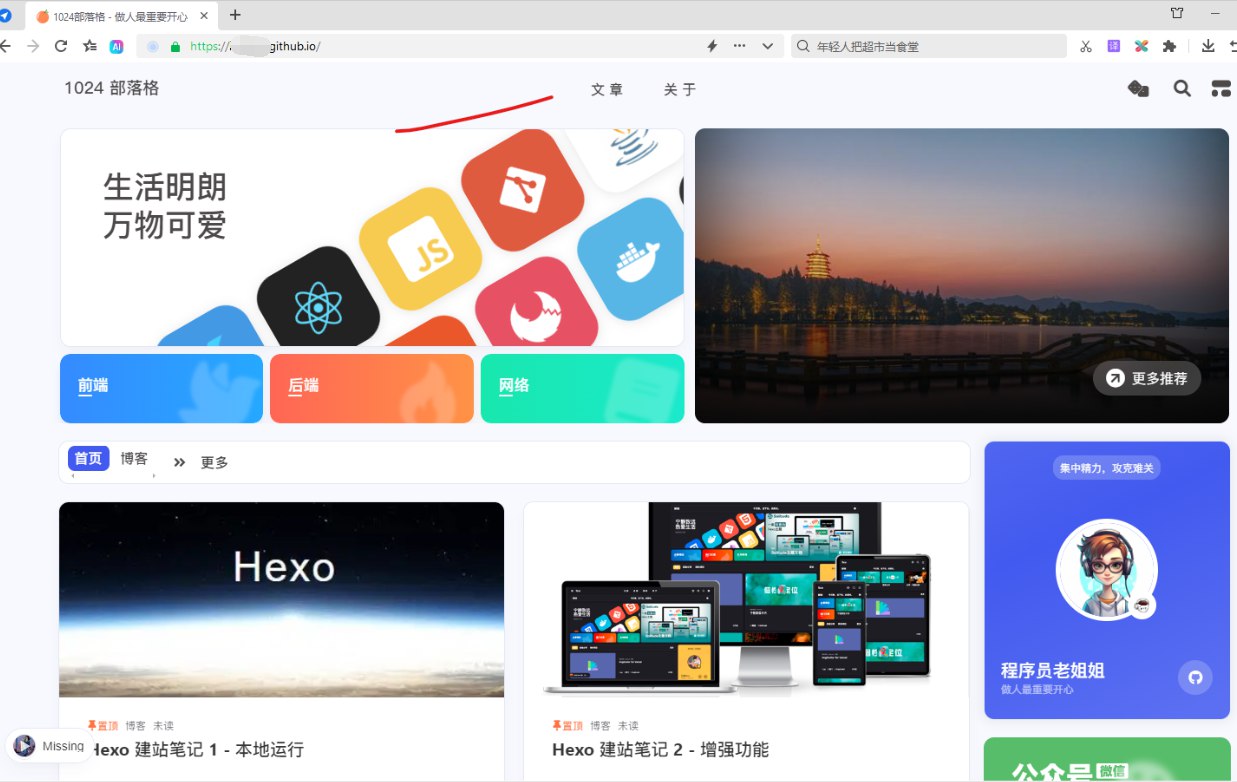Click the purple translate extension icon
This screenshot has width=1237, height=782.
point(1113,46)
